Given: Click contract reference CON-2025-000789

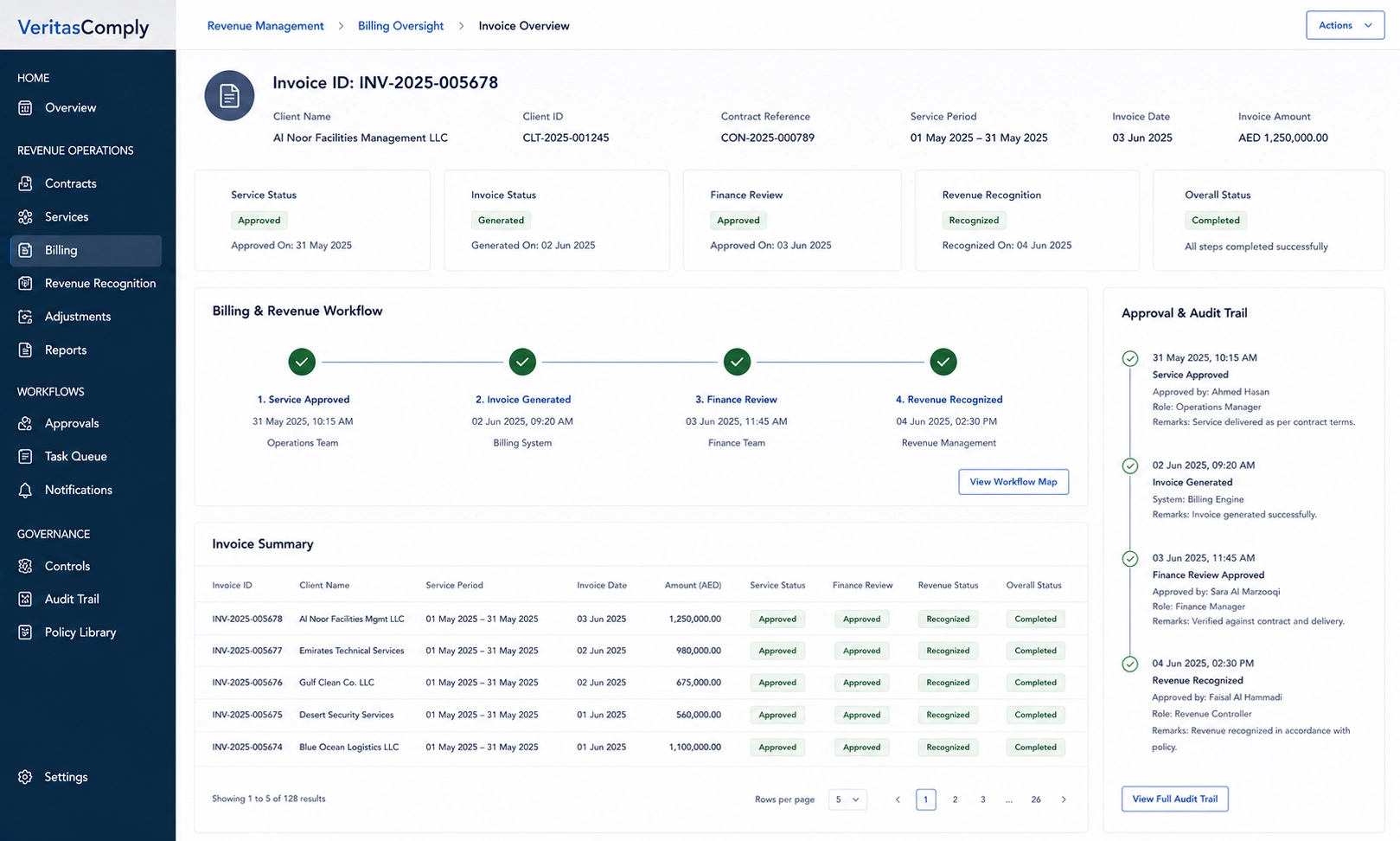Looking at the screenshot, I should (768, 138).
